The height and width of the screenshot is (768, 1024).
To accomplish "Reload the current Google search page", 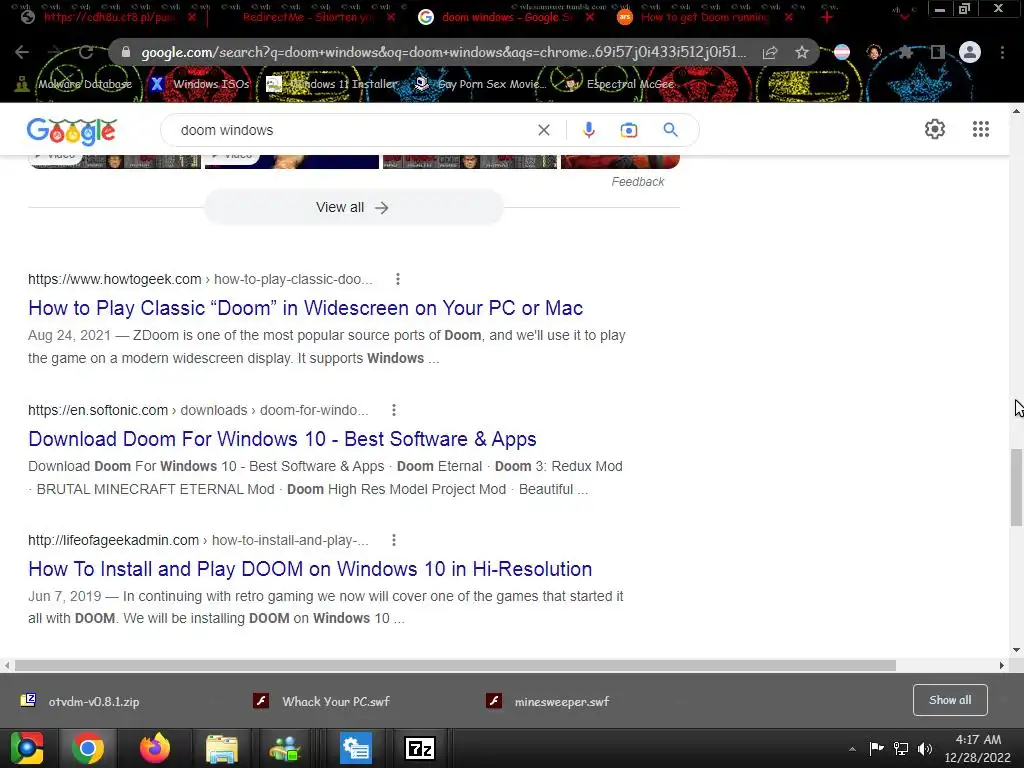I will pyautogui.click(x=86, y=52).
